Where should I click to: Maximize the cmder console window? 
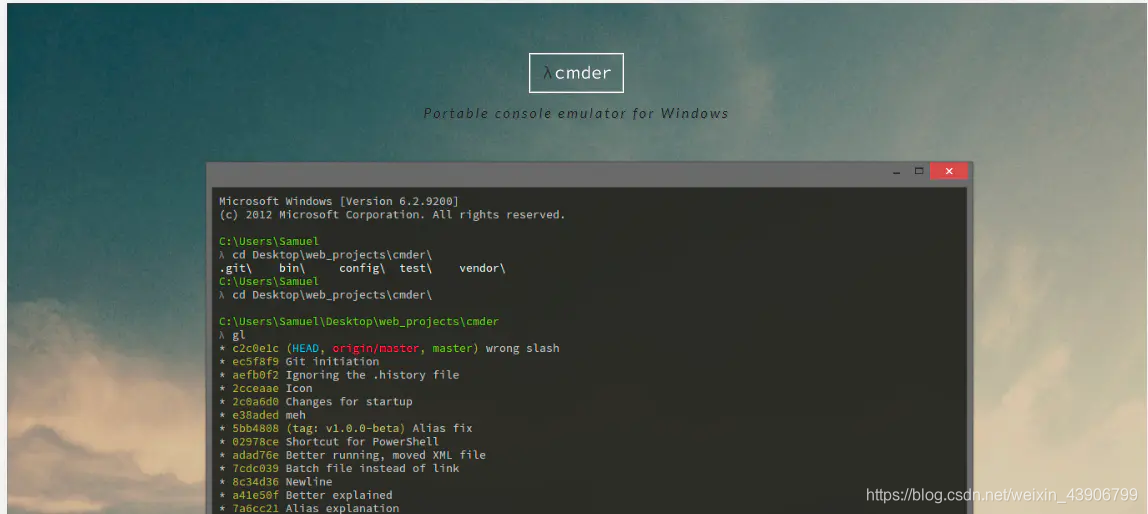coord(919,171)
